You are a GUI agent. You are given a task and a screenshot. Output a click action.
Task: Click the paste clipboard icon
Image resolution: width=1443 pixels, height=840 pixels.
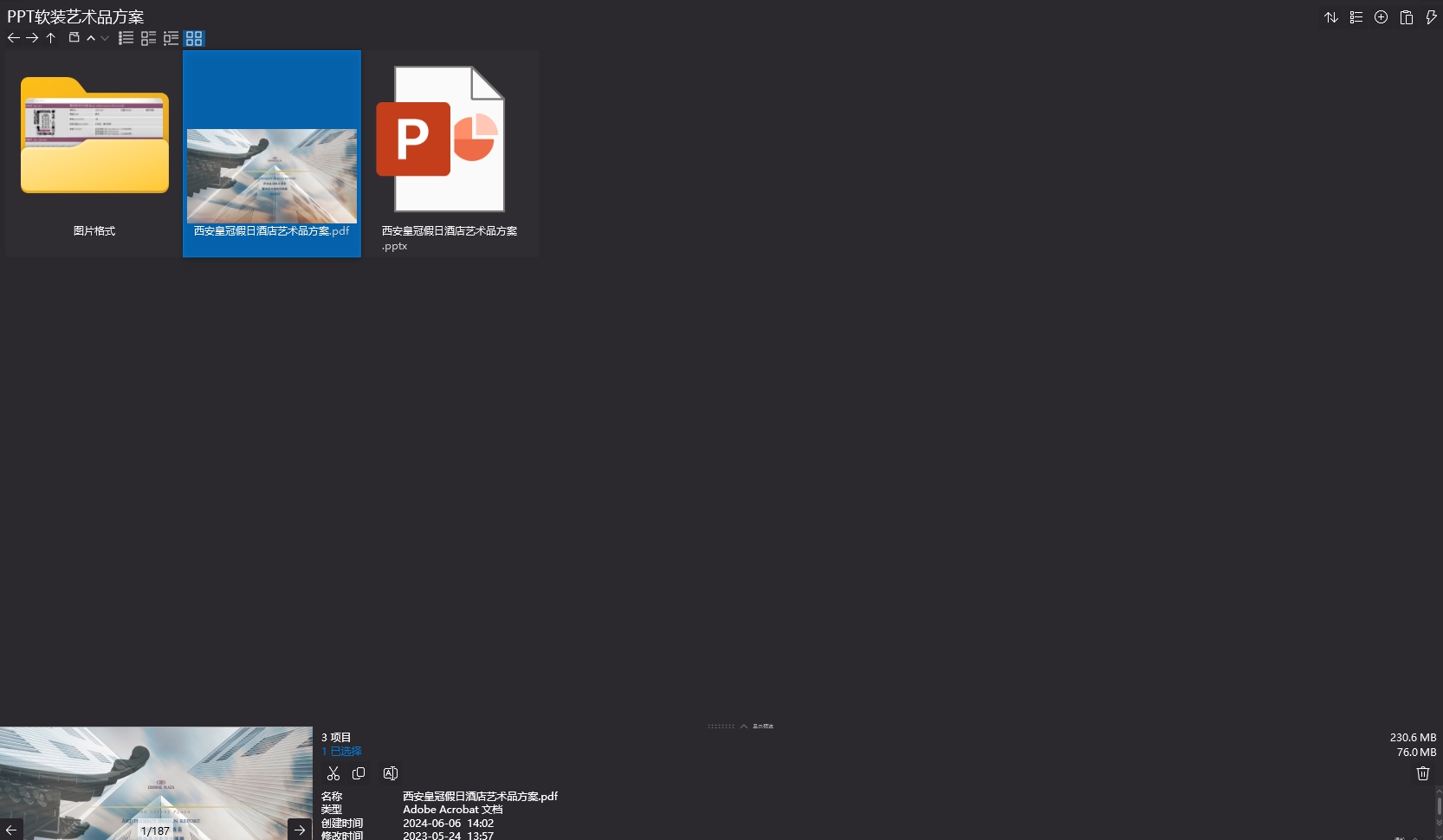click(1407, 17)
